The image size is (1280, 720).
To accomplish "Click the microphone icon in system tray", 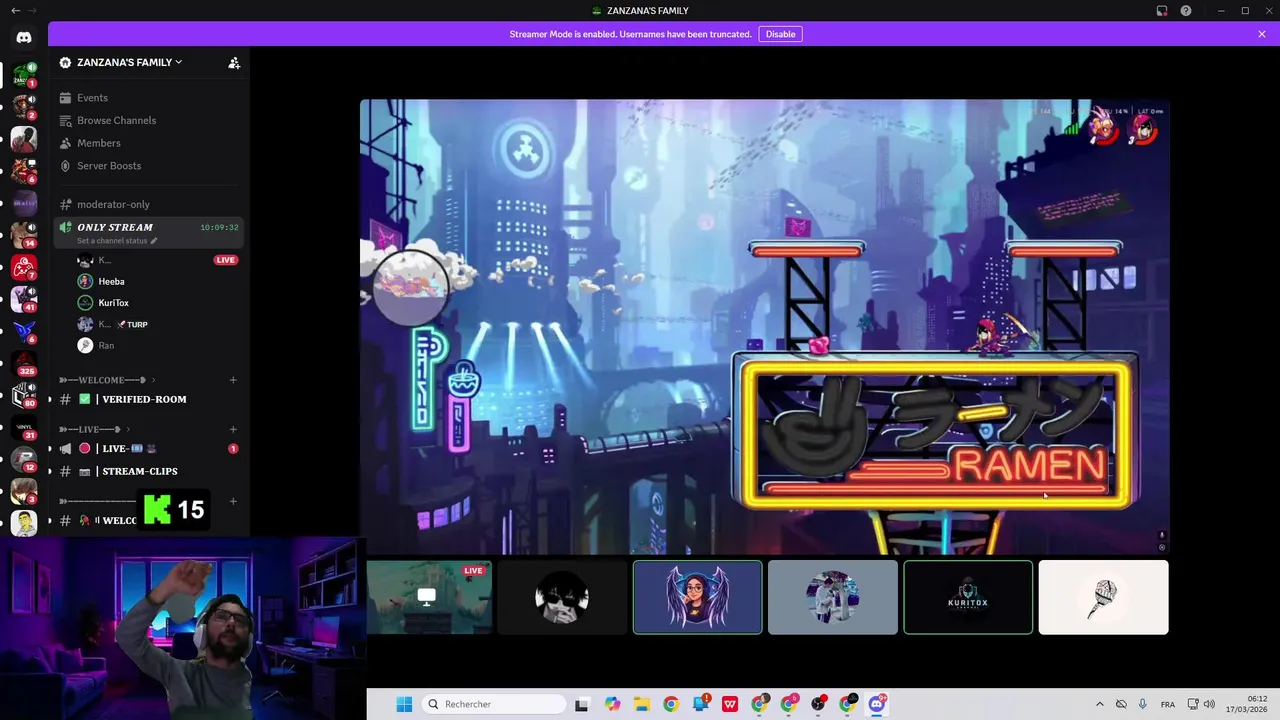I will [1142, 704].
